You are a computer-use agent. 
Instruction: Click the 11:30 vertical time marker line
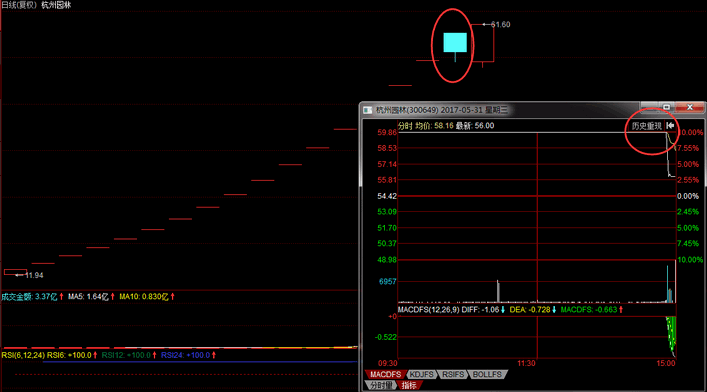point(537,245)
